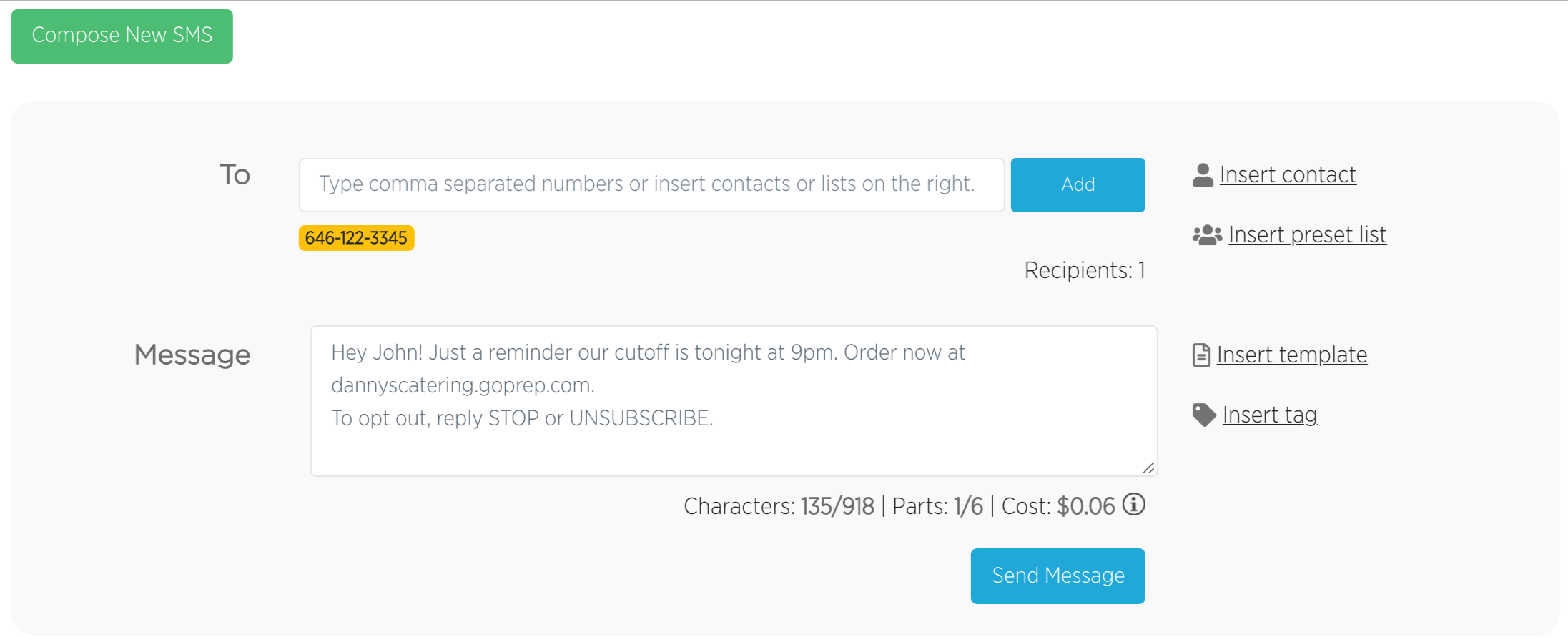Click the Cost $0.06 text
The image size is (1568, 637).
click(x=1058, y=507)
